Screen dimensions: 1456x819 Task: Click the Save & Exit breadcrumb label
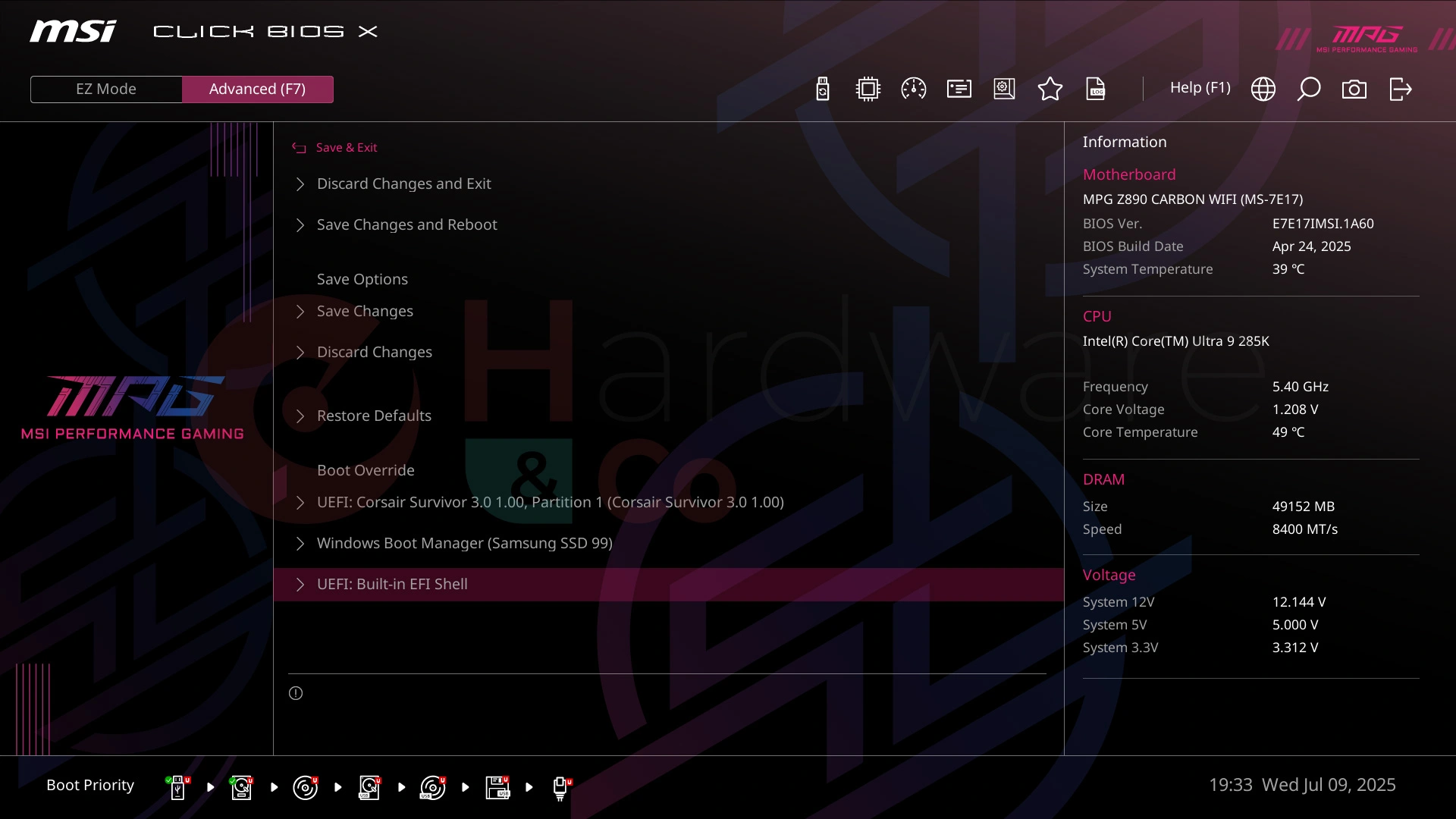click(347, 148)
